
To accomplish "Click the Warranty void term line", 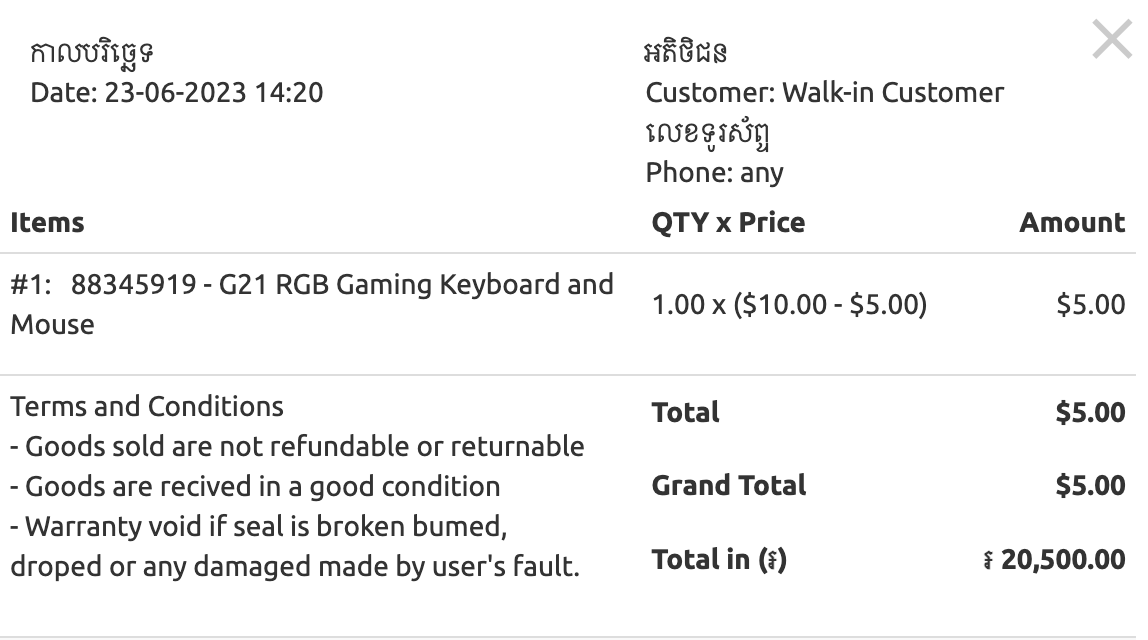I will pyautogui.click(x=295, y=546).
